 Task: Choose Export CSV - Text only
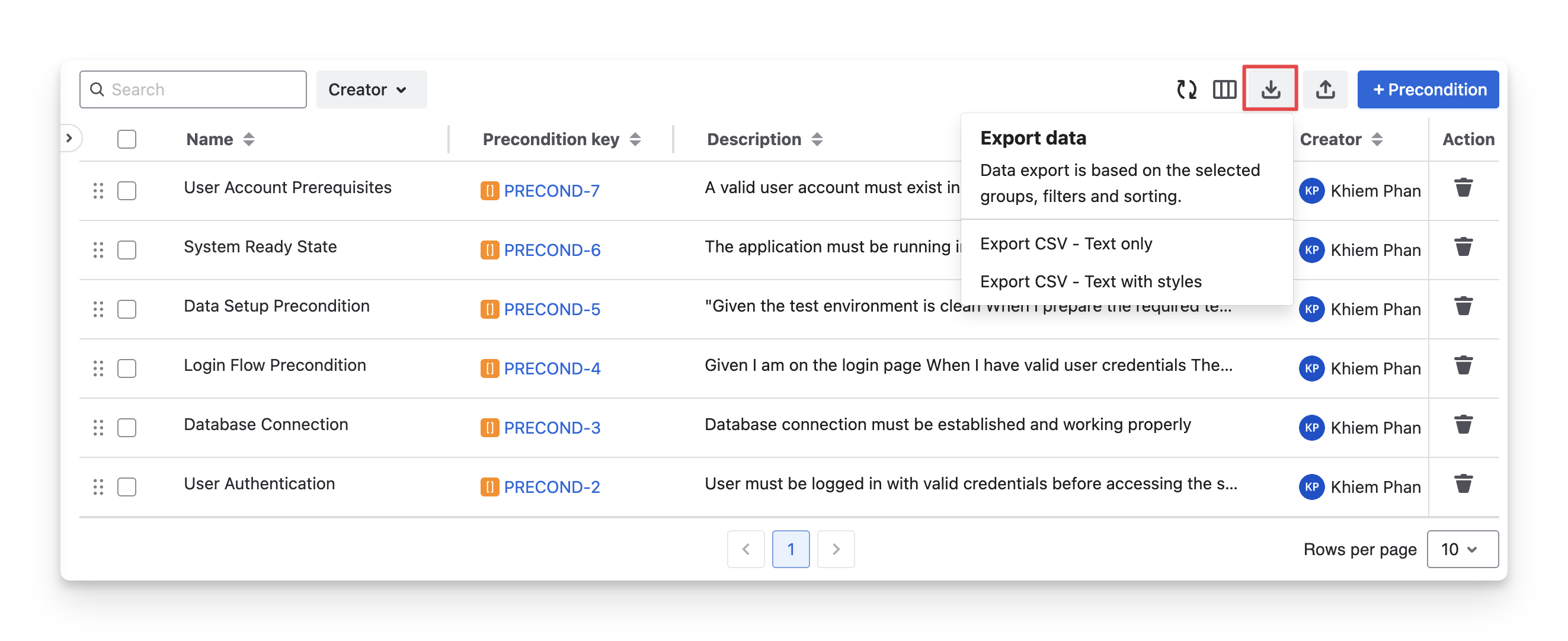click(1065, 244)
